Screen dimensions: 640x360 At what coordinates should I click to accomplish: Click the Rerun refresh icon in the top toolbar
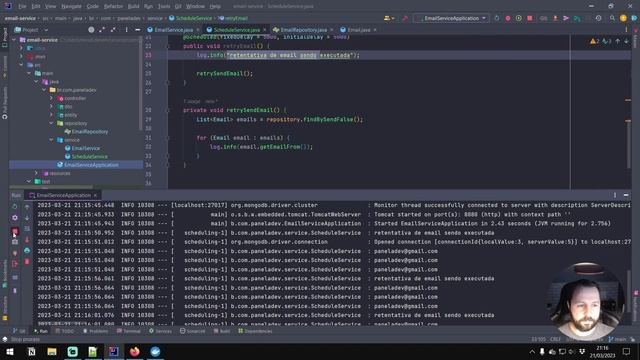tap(497, 18)
